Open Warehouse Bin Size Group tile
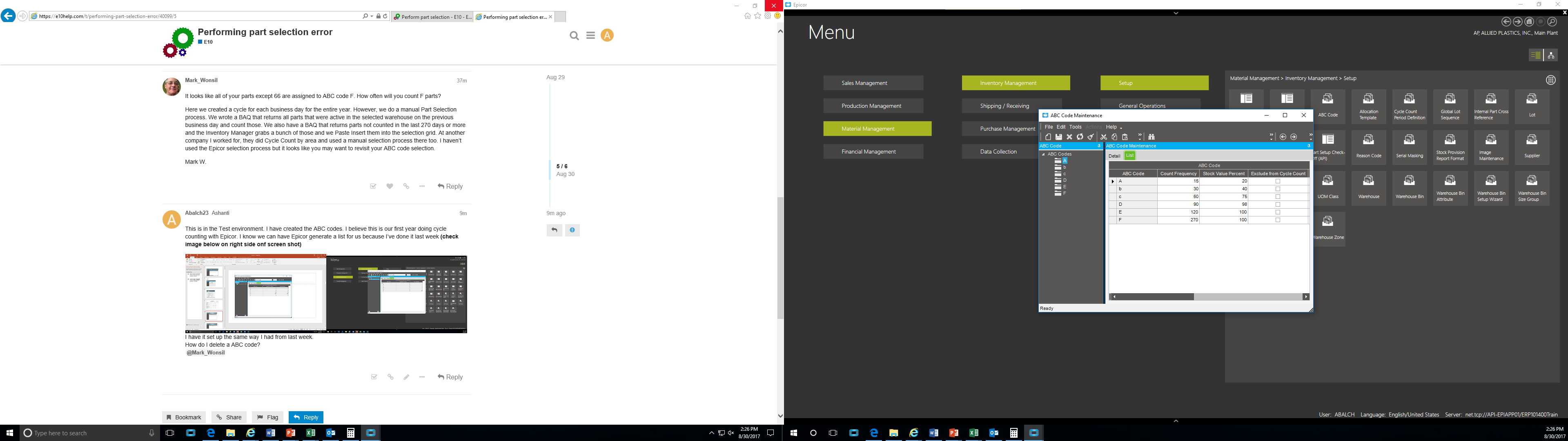This screenshot has width=1568, height=441. 1532,188
